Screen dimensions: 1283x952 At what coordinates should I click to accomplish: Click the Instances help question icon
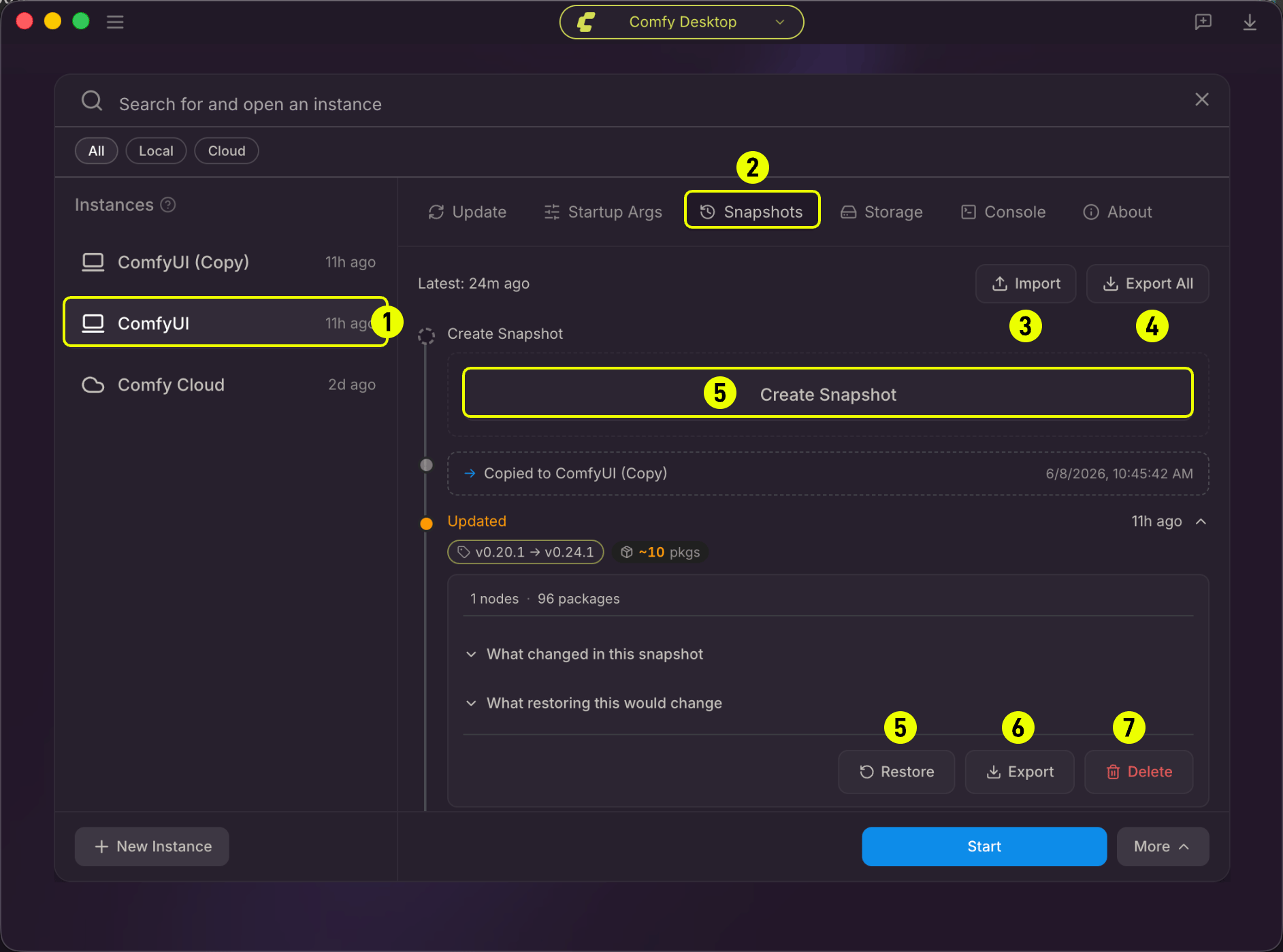(168, 205)
